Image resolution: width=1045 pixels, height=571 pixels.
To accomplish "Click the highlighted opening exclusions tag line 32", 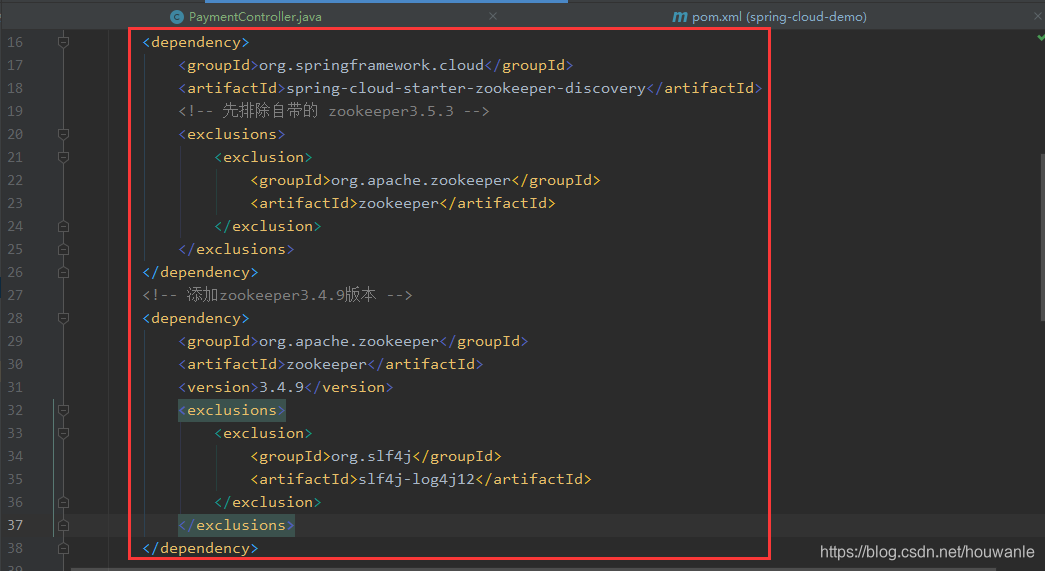I will 232,410.
